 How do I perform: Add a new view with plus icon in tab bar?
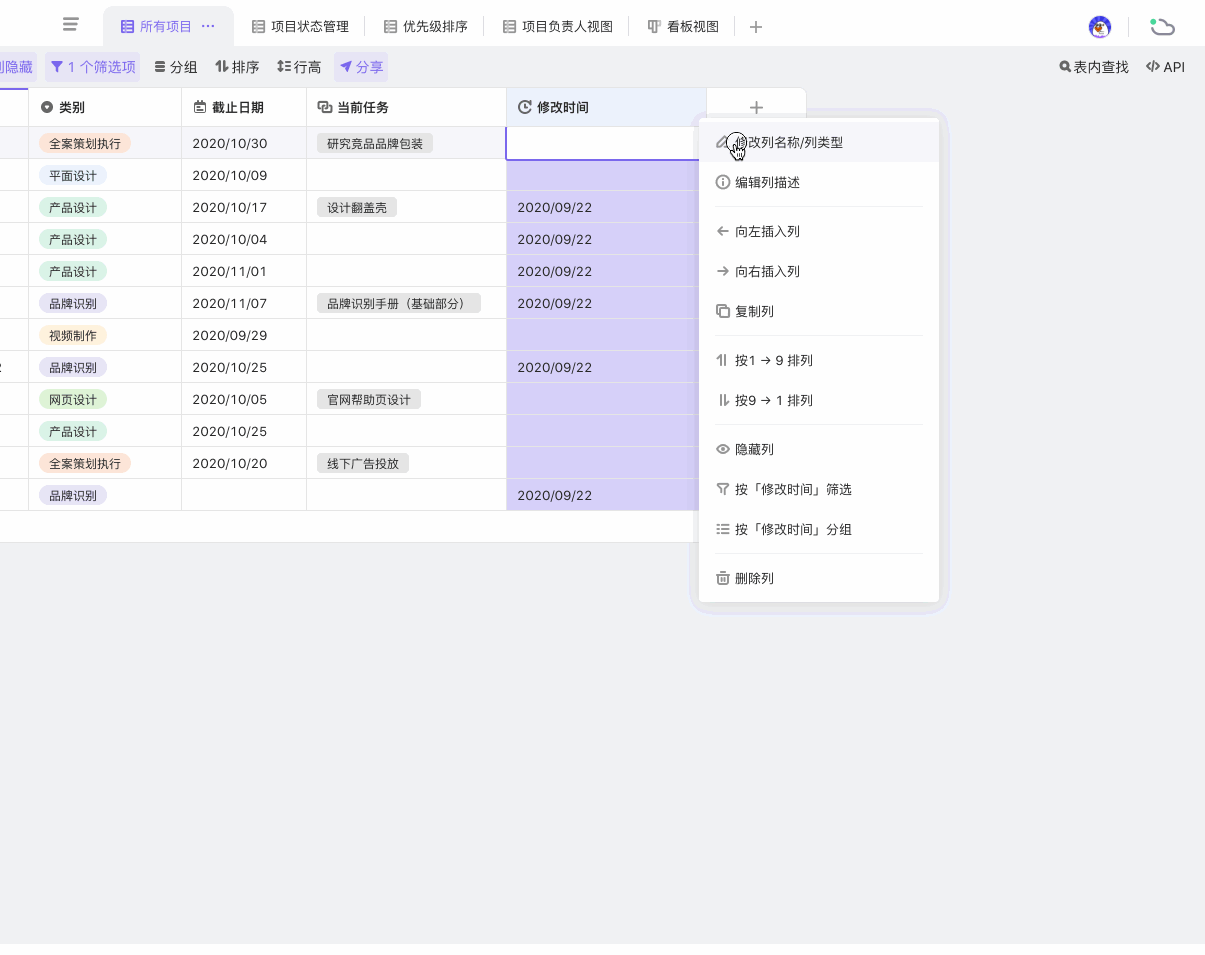pos(756,27)
